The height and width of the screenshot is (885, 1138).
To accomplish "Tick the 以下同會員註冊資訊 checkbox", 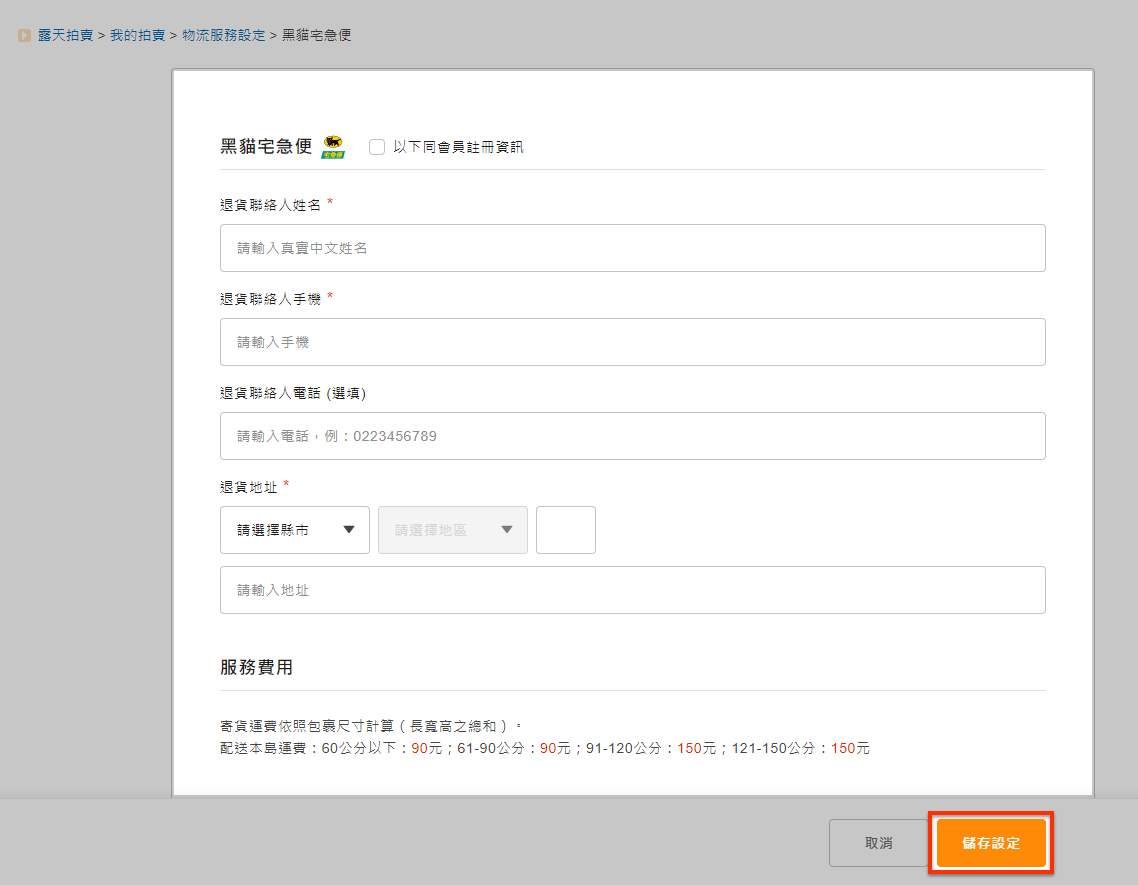I will click(377, 147).
